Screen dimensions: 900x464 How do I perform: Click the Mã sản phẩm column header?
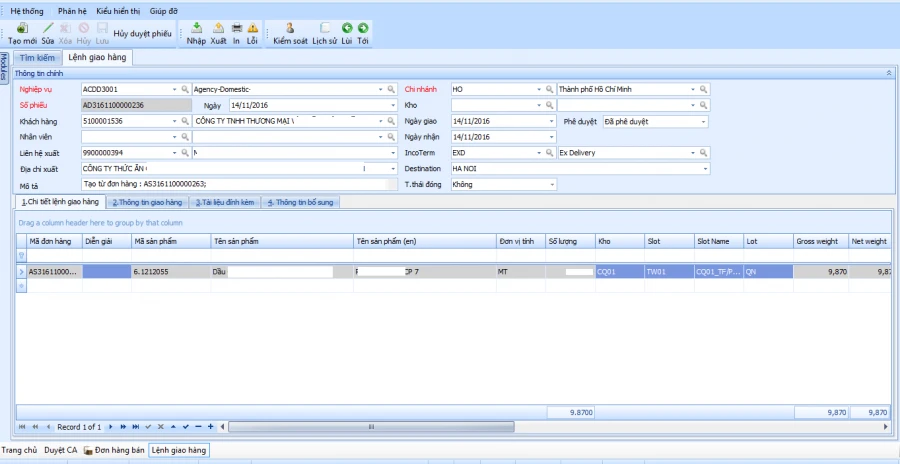[x=171, y=241]
